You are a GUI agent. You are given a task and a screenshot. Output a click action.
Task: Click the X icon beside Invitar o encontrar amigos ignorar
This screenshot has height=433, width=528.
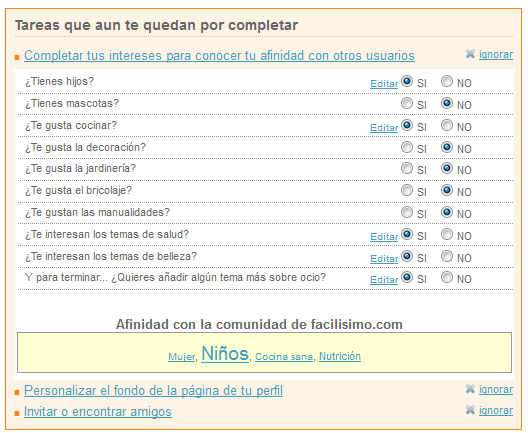tap(470, 410)
